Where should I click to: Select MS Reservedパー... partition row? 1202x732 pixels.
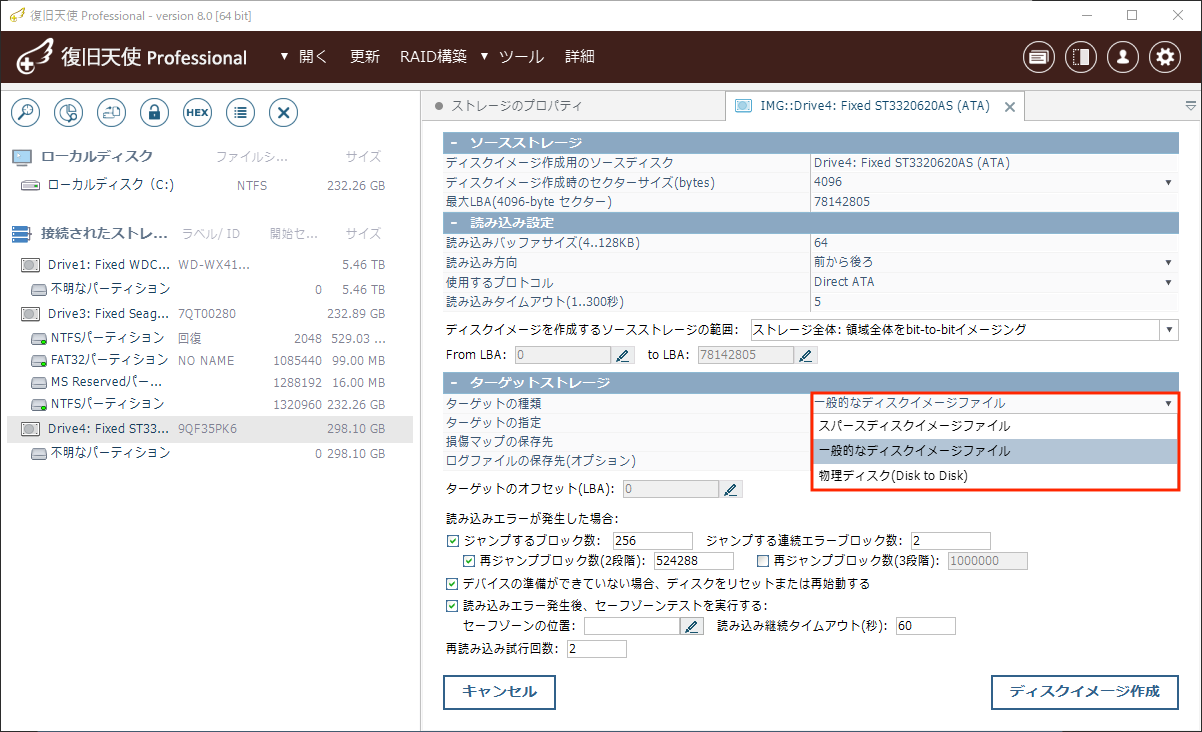[x=209, y=382]
